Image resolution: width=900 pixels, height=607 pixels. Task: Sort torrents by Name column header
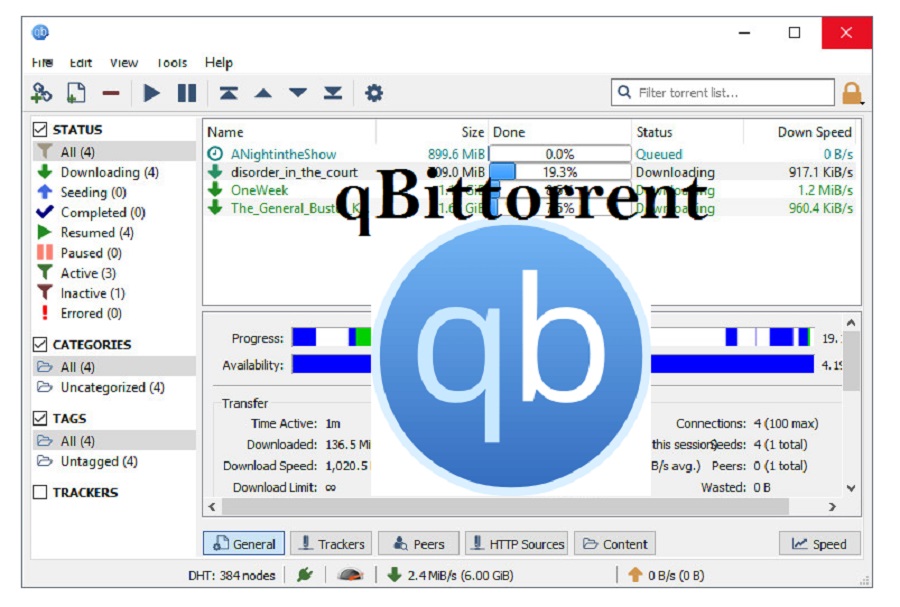coord(290,132)
